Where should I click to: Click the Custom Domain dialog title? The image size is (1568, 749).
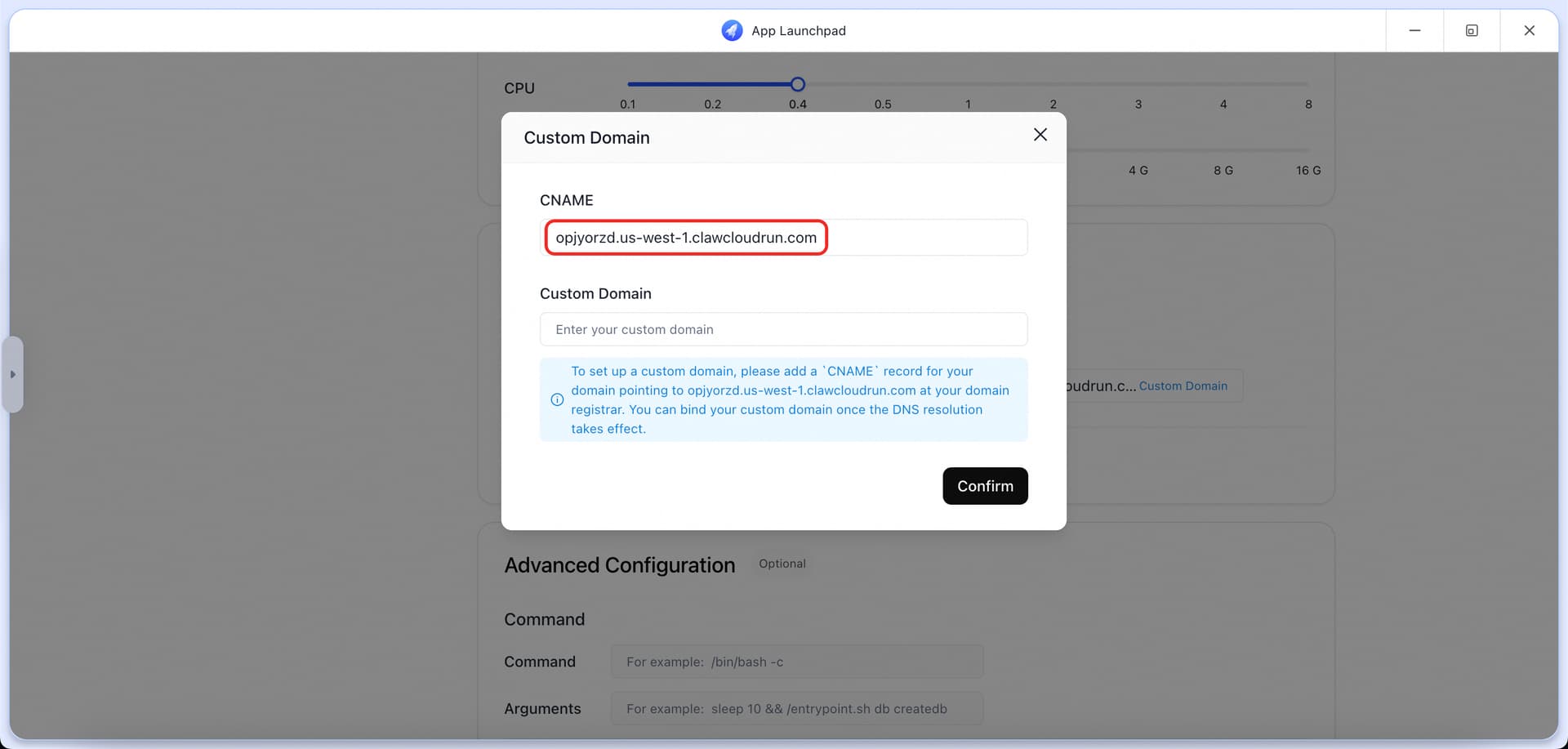pos(586,137)
